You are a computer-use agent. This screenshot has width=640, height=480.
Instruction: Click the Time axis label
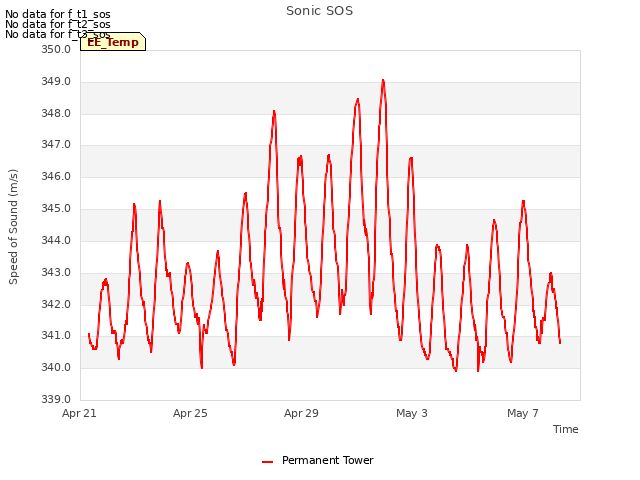click(x=565, y=429)
